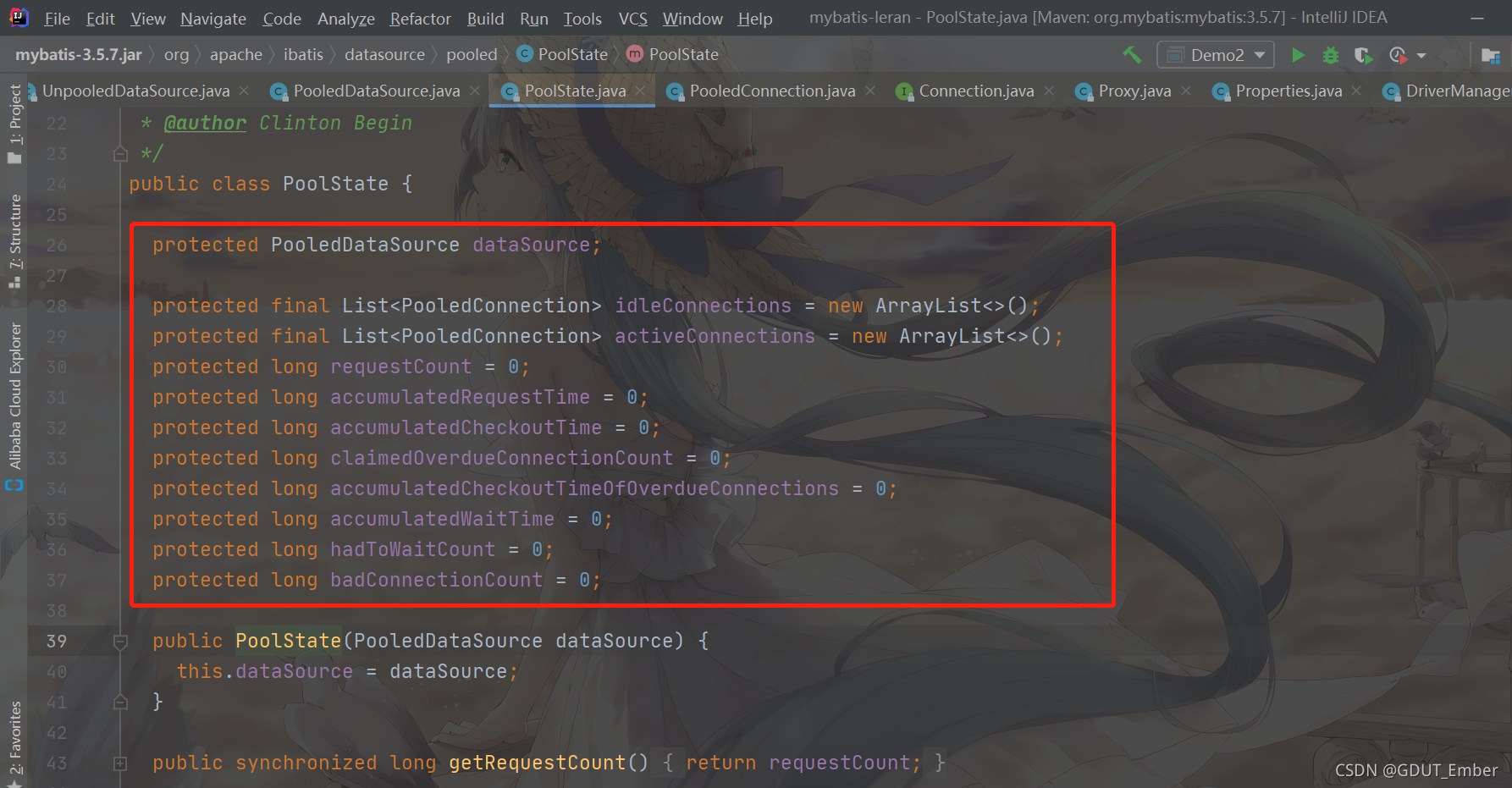Viewport: 1512px width, 788px height.
Task: Click the green hammer Build Project icon
Action: click(x=1132, y=55)
